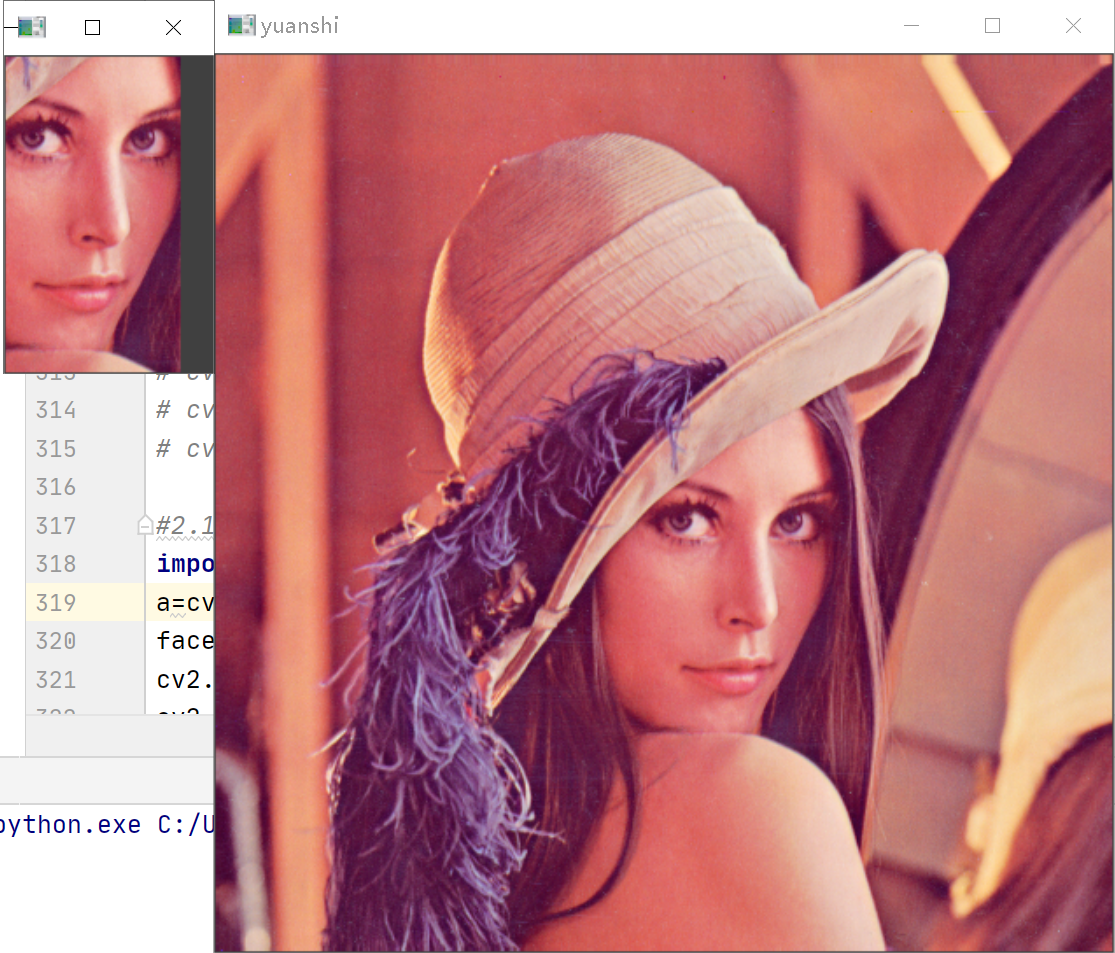Image resolution: width=1115 pixels, height=953 pixels.
Task: Toggle code folding marker at line 317
Action: (x=145, y=525)
